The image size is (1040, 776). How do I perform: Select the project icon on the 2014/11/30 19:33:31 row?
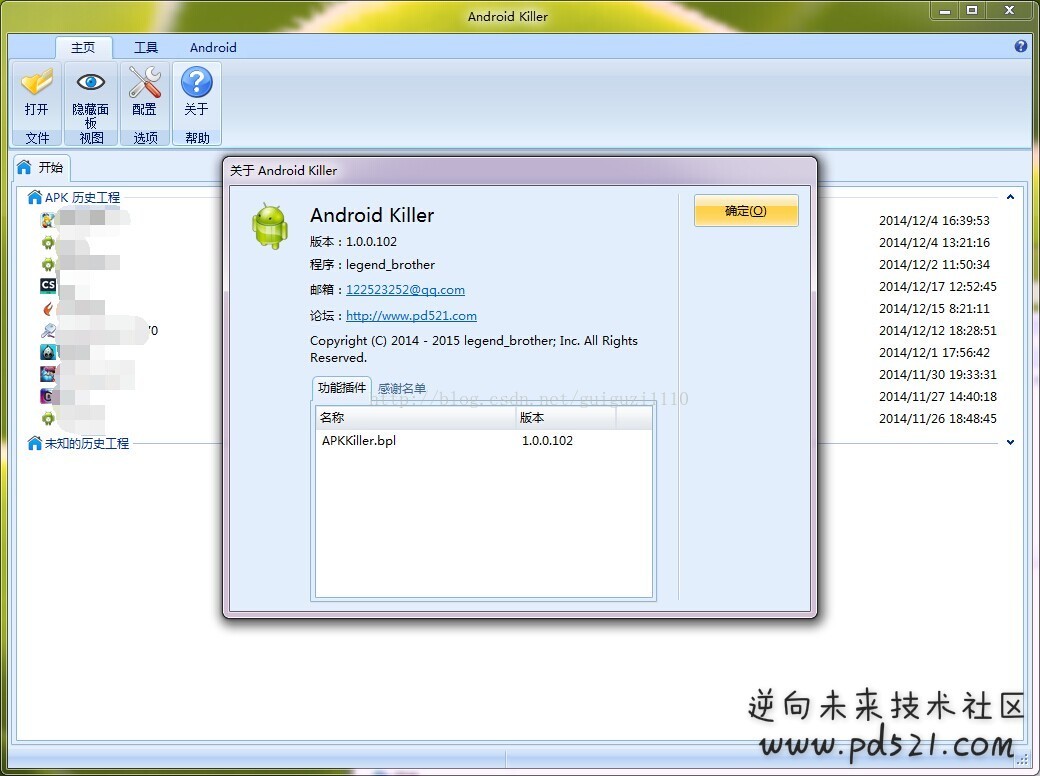pos(48,374)
